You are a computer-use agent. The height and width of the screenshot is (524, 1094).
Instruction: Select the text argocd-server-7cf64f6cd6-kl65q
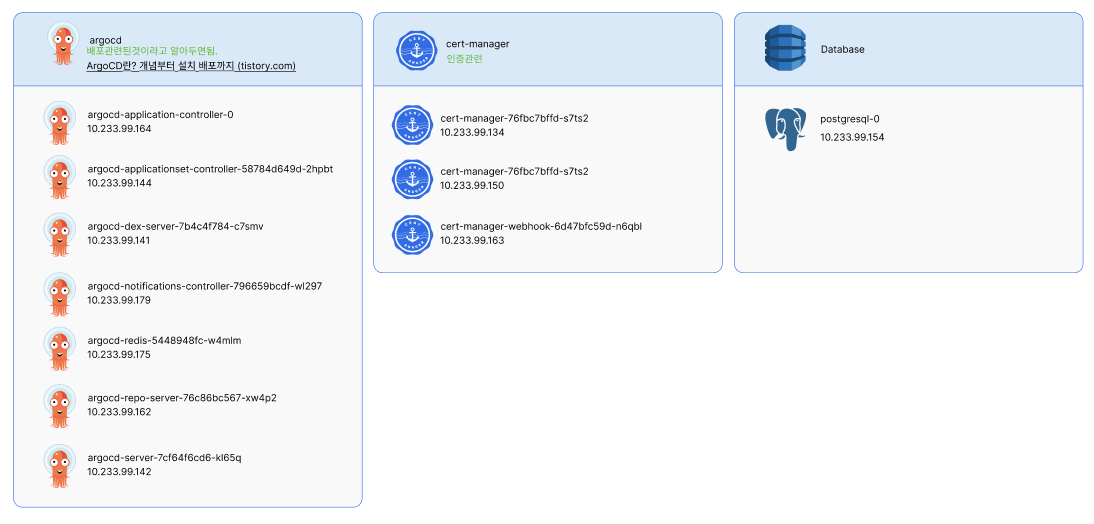coord(165,458)
